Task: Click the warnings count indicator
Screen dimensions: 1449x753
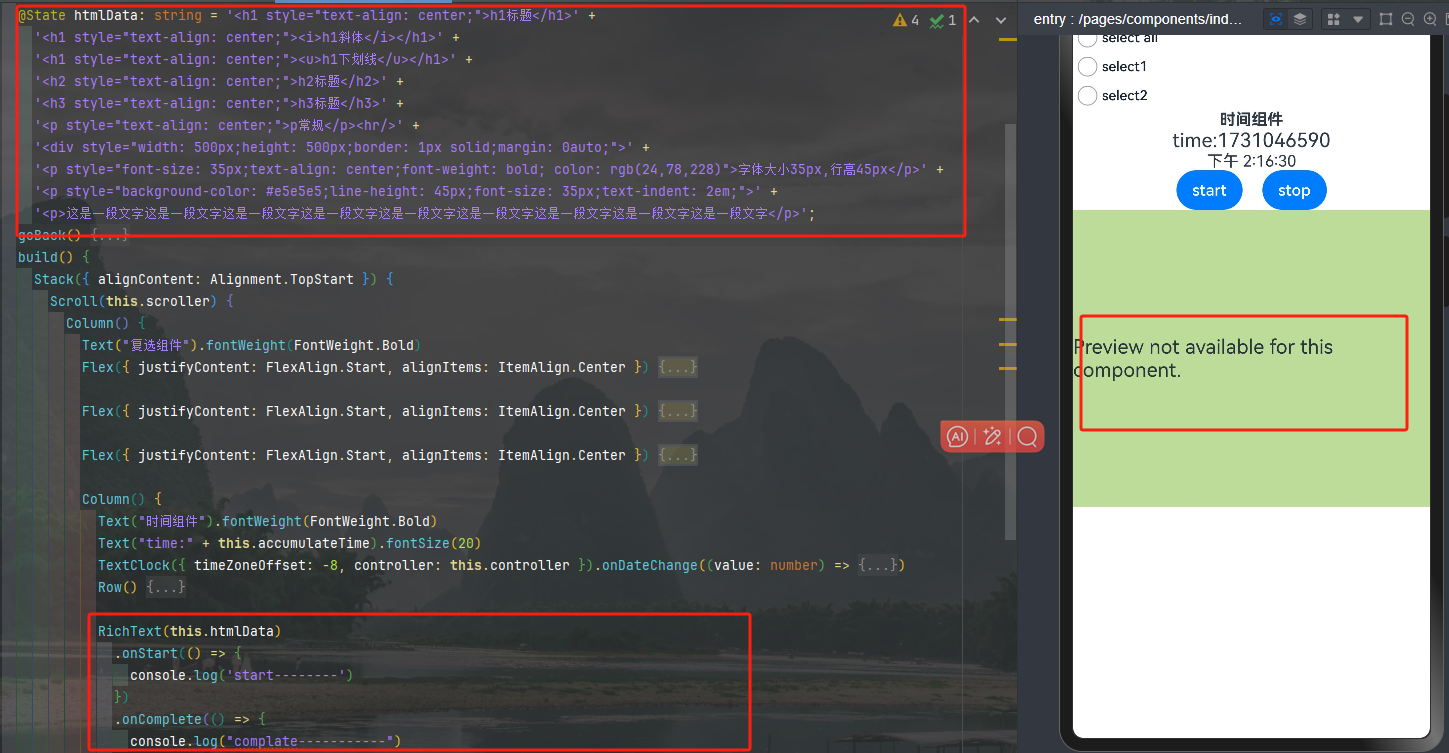Action: [906, 20]
